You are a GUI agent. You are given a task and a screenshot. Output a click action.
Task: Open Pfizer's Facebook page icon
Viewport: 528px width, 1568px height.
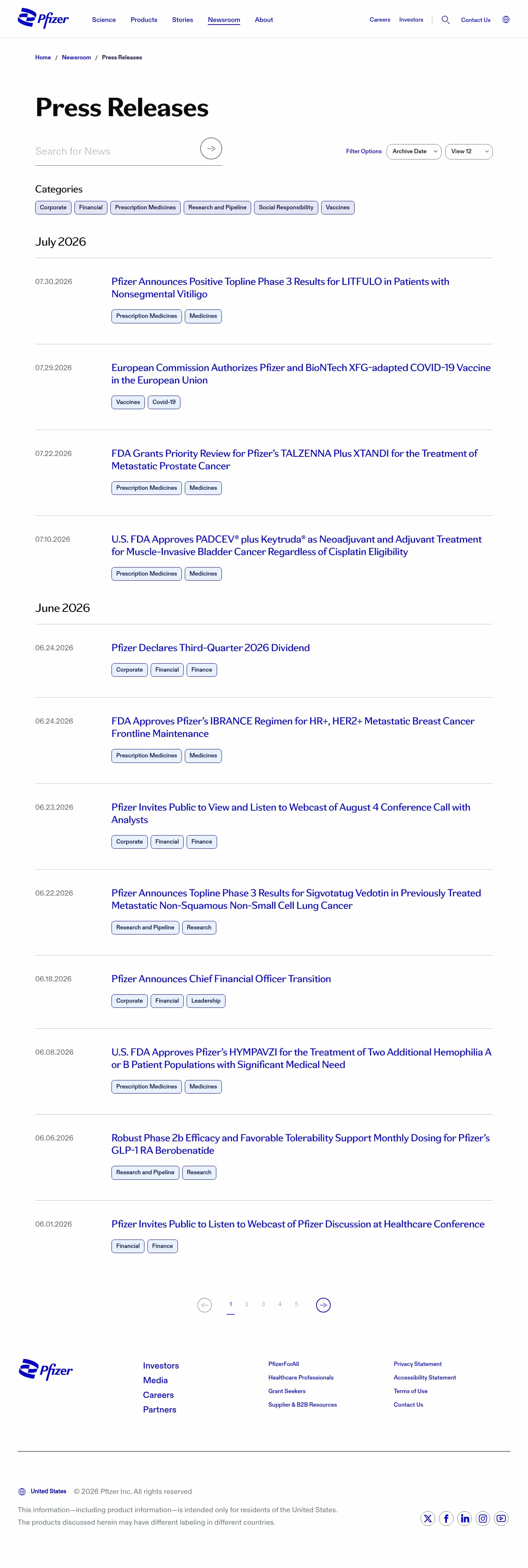click(446, 1518)
